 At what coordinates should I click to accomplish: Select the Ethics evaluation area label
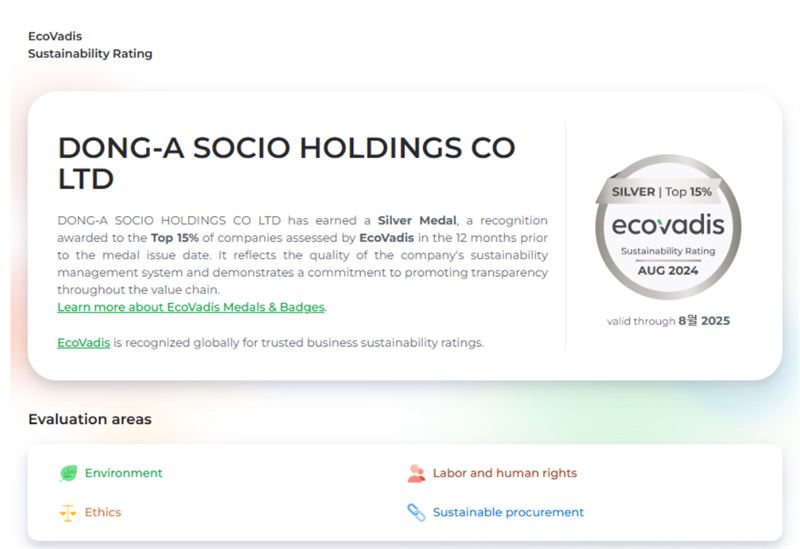pos(103,512)
